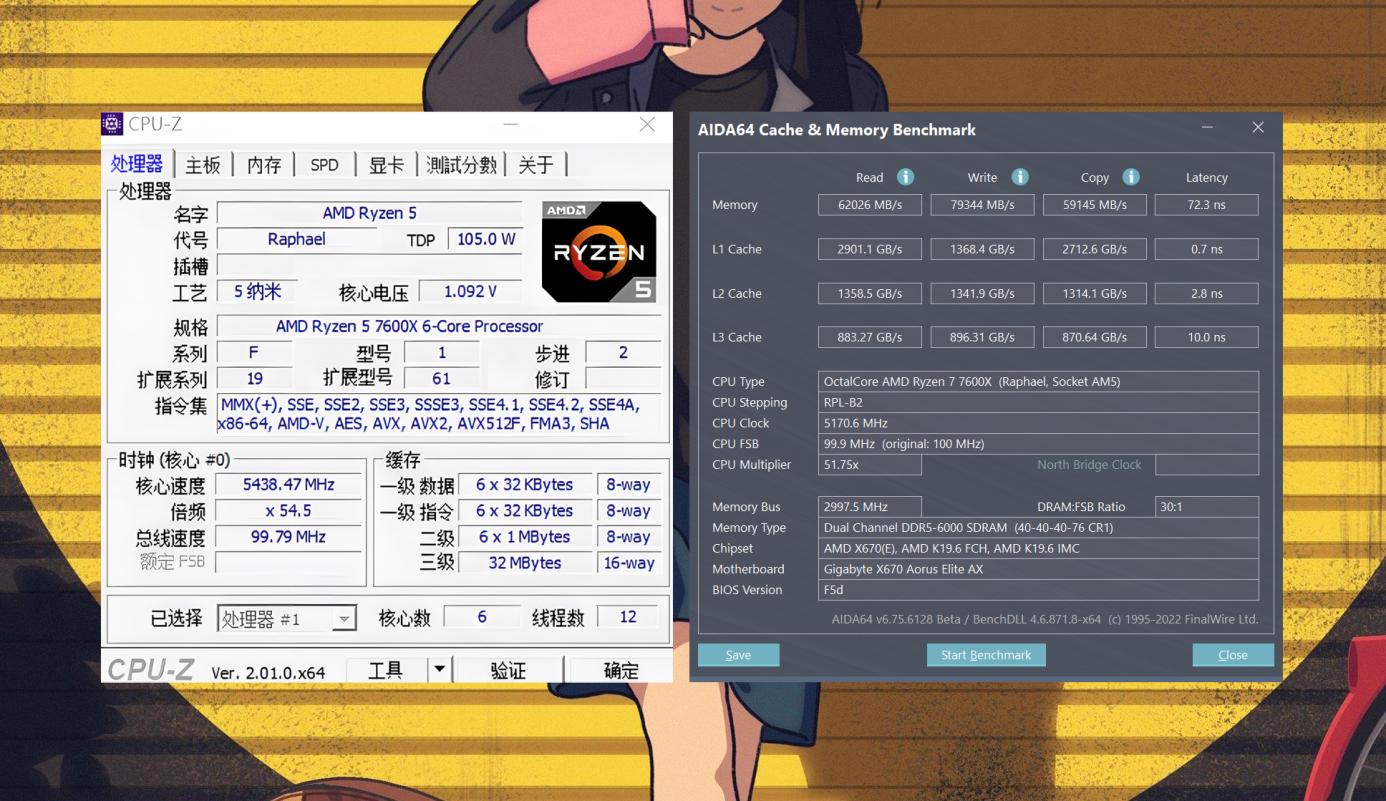Click the info icon next to Write column
Image resolution: width=1386 pixels, height=801 pixels.
point(1020,177)
